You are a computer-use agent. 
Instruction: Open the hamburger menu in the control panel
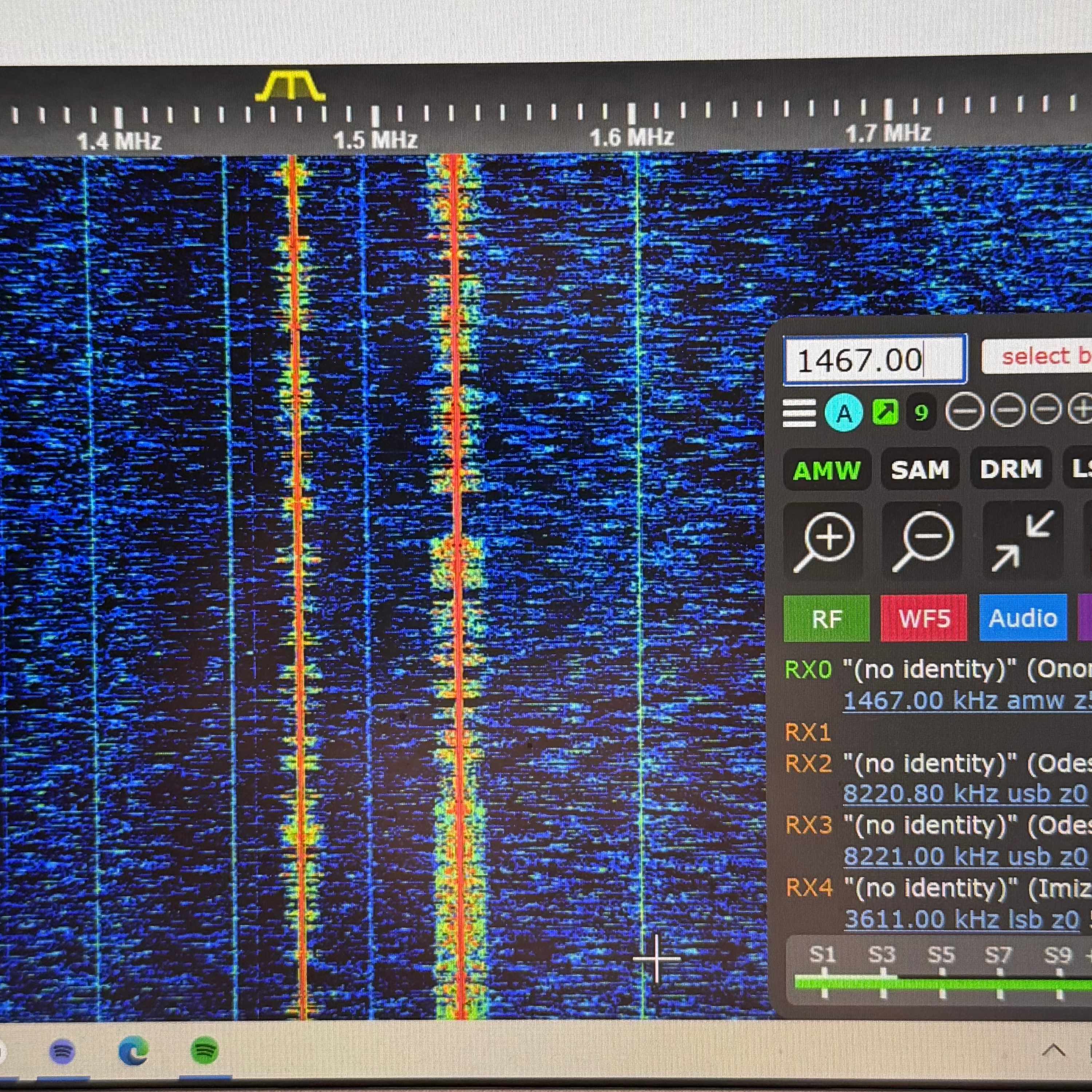[x=799, y=413]
